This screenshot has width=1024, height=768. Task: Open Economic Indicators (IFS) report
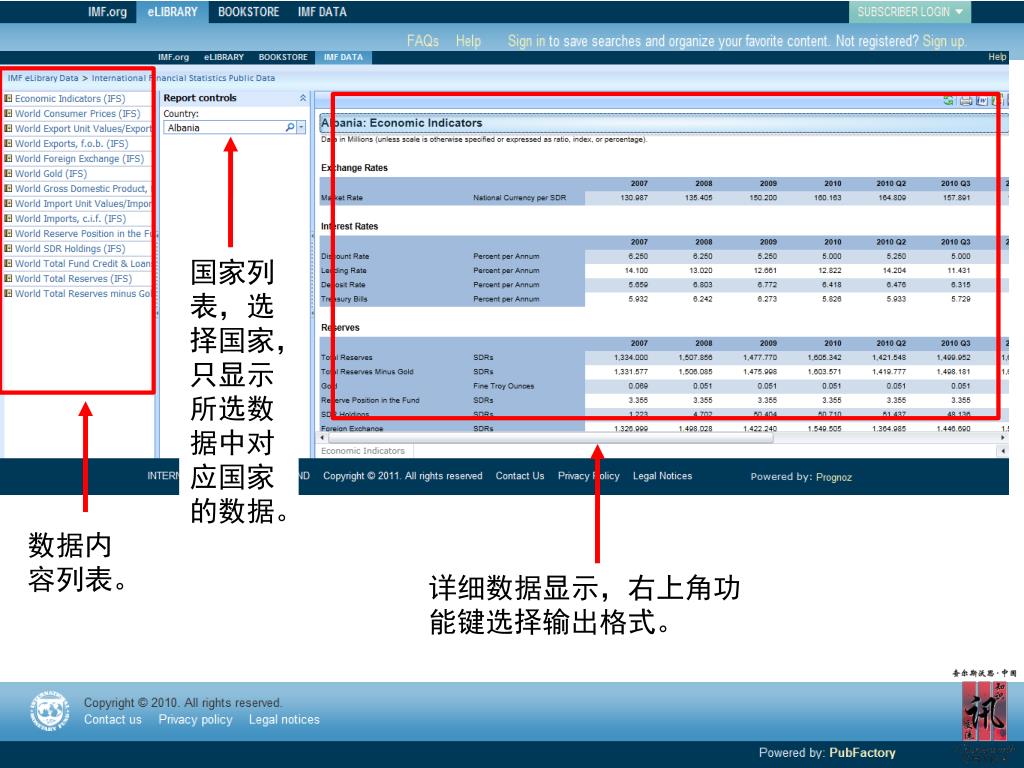[x=70, y=99]
